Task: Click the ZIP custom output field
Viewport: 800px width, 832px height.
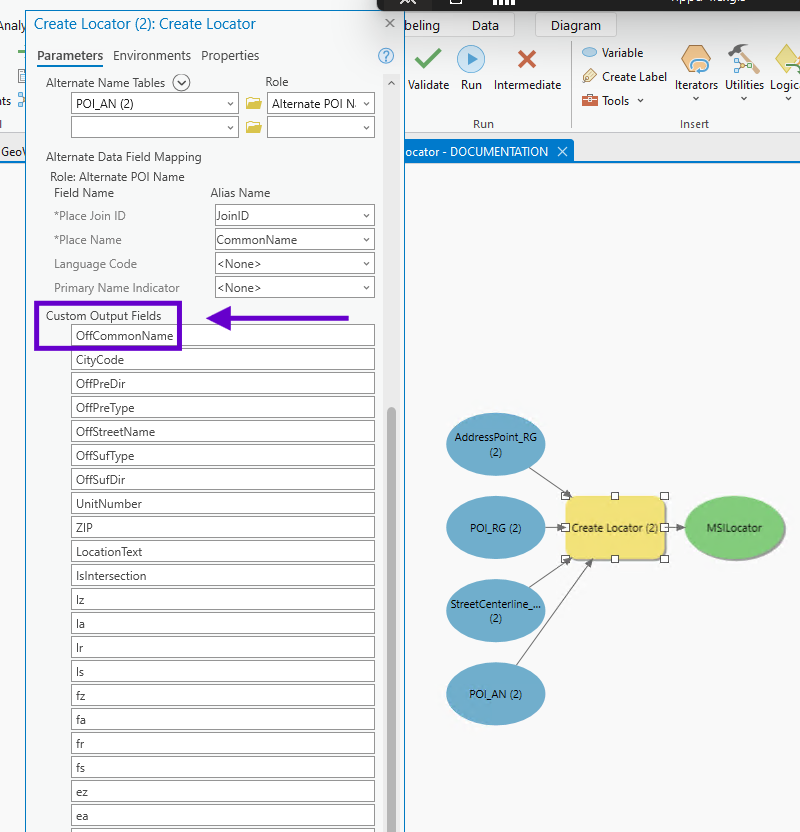Action: point(223,527)
